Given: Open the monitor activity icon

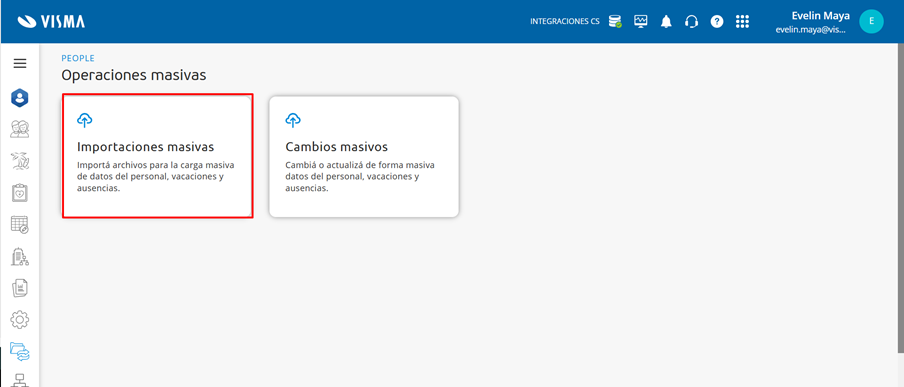Looking at the screenshot, I should tap(641, 22).
